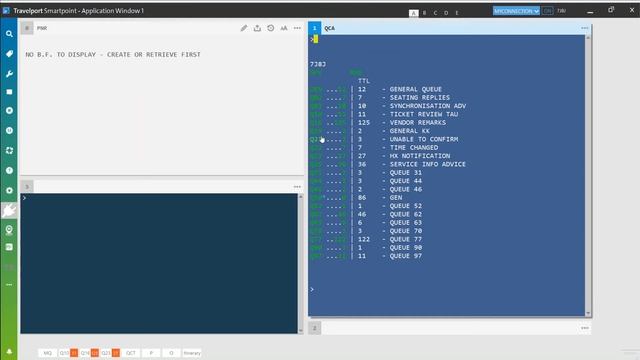
Task: Select the QUEUE 97 row
Action: coord(366,256)
